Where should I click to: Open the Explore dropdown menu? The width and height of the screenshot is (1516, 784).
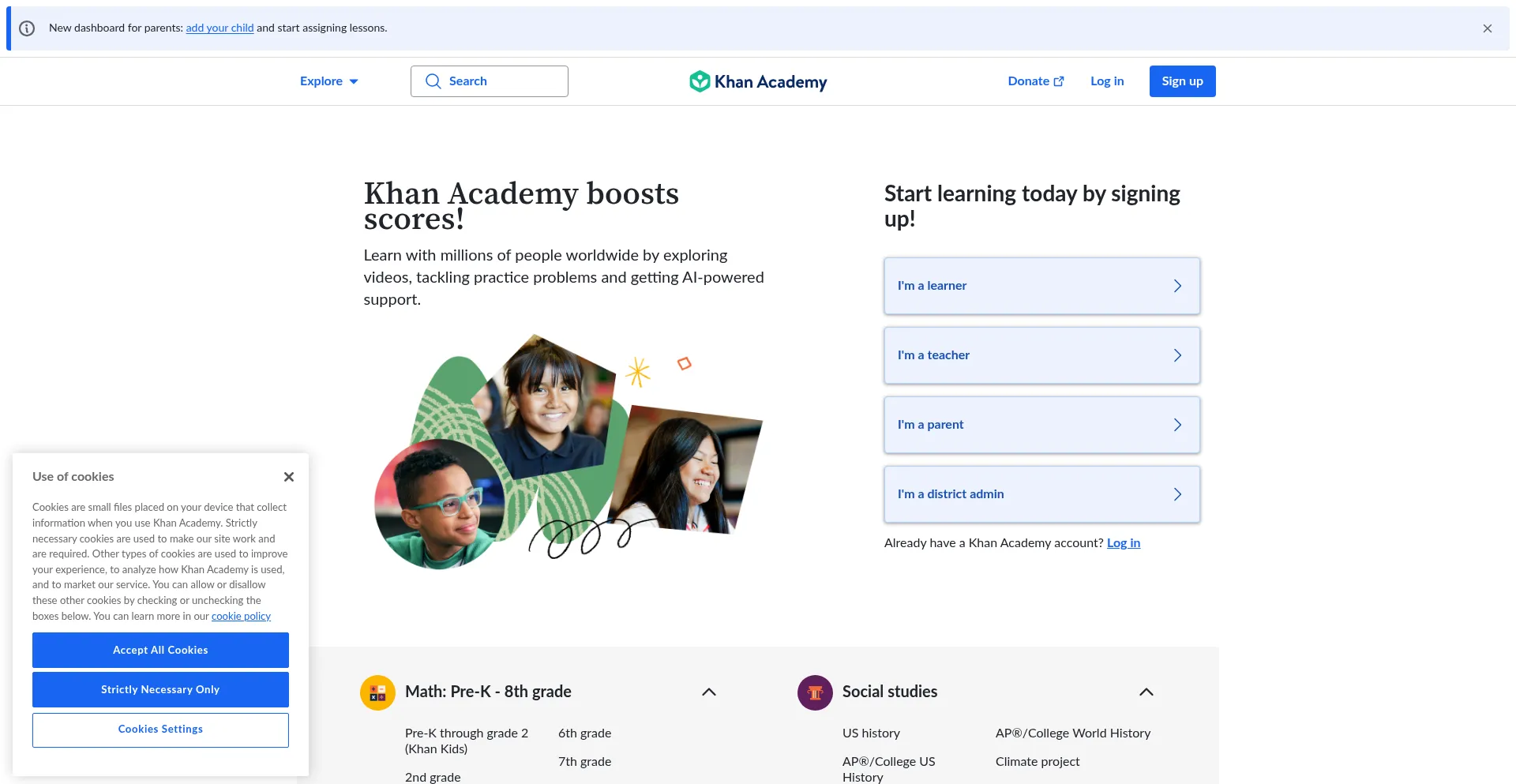click(x=329, y=81)
